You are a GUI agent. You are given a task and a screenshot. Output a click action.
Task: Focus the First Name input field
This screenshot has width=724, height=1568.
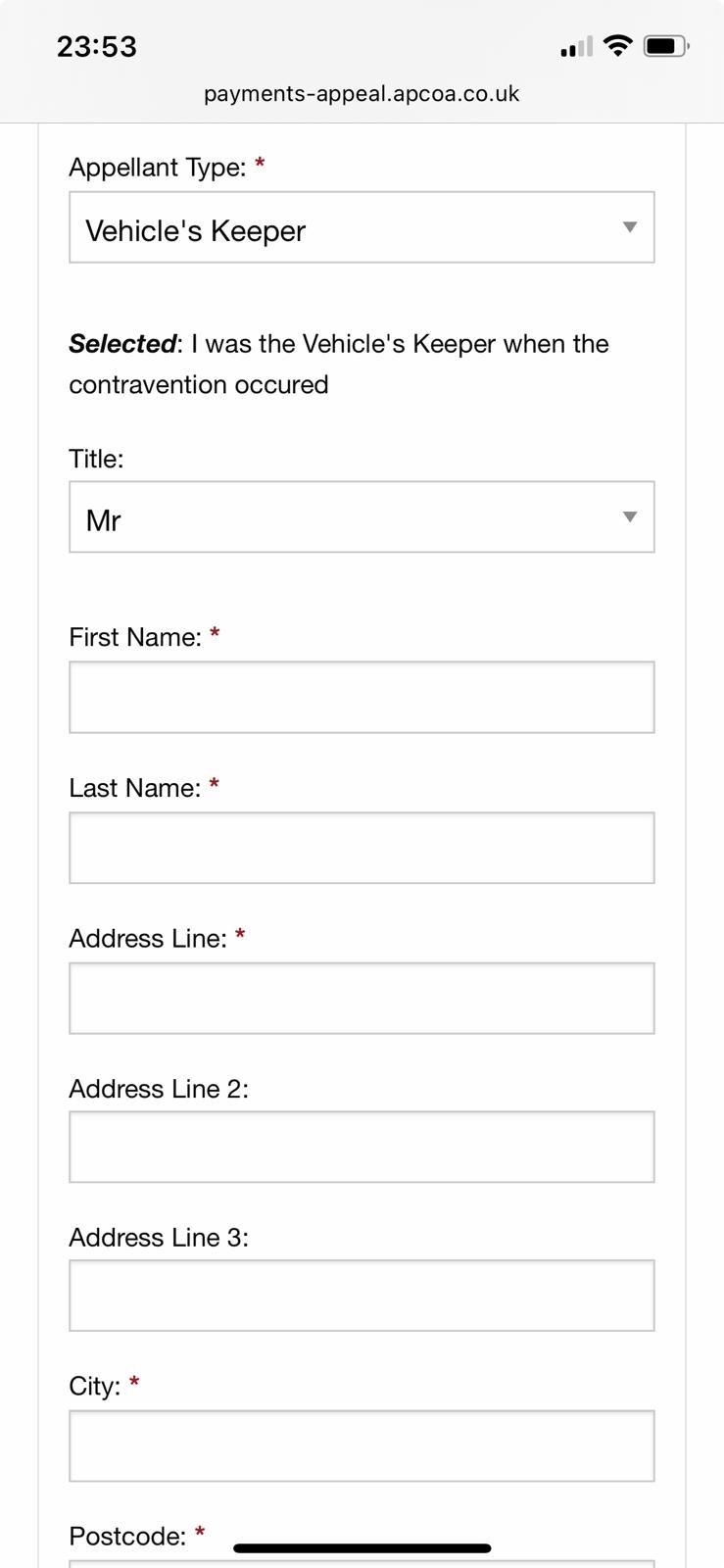[x=362, y=697]
